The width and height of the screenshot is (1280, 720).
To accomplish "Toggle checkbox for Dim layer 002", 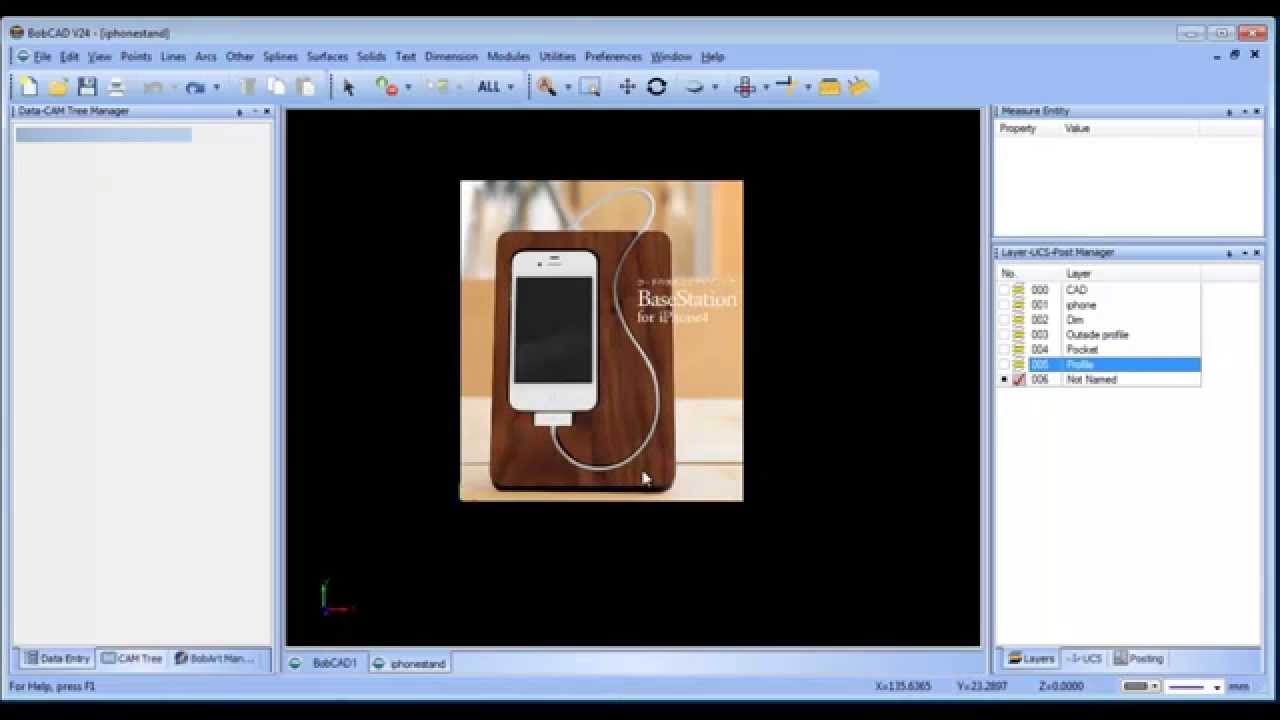I will 1004,320.
